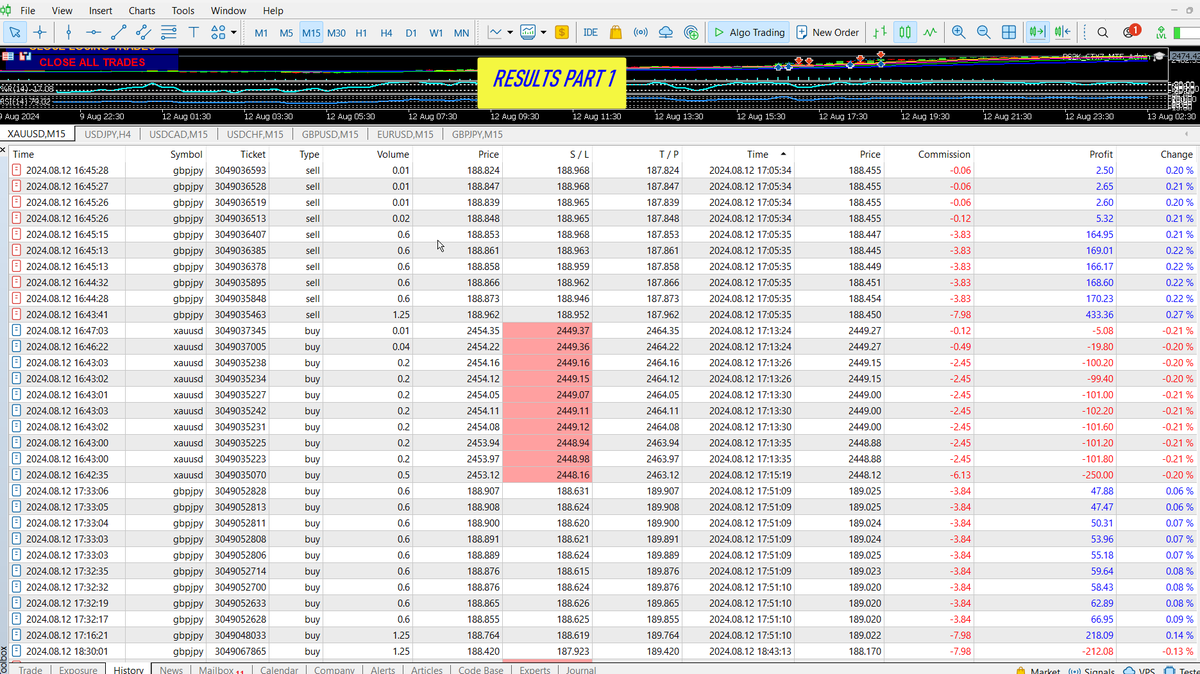
Task: Switch to the GBPJPY,M15 chart tab
Action: (477, 134)
